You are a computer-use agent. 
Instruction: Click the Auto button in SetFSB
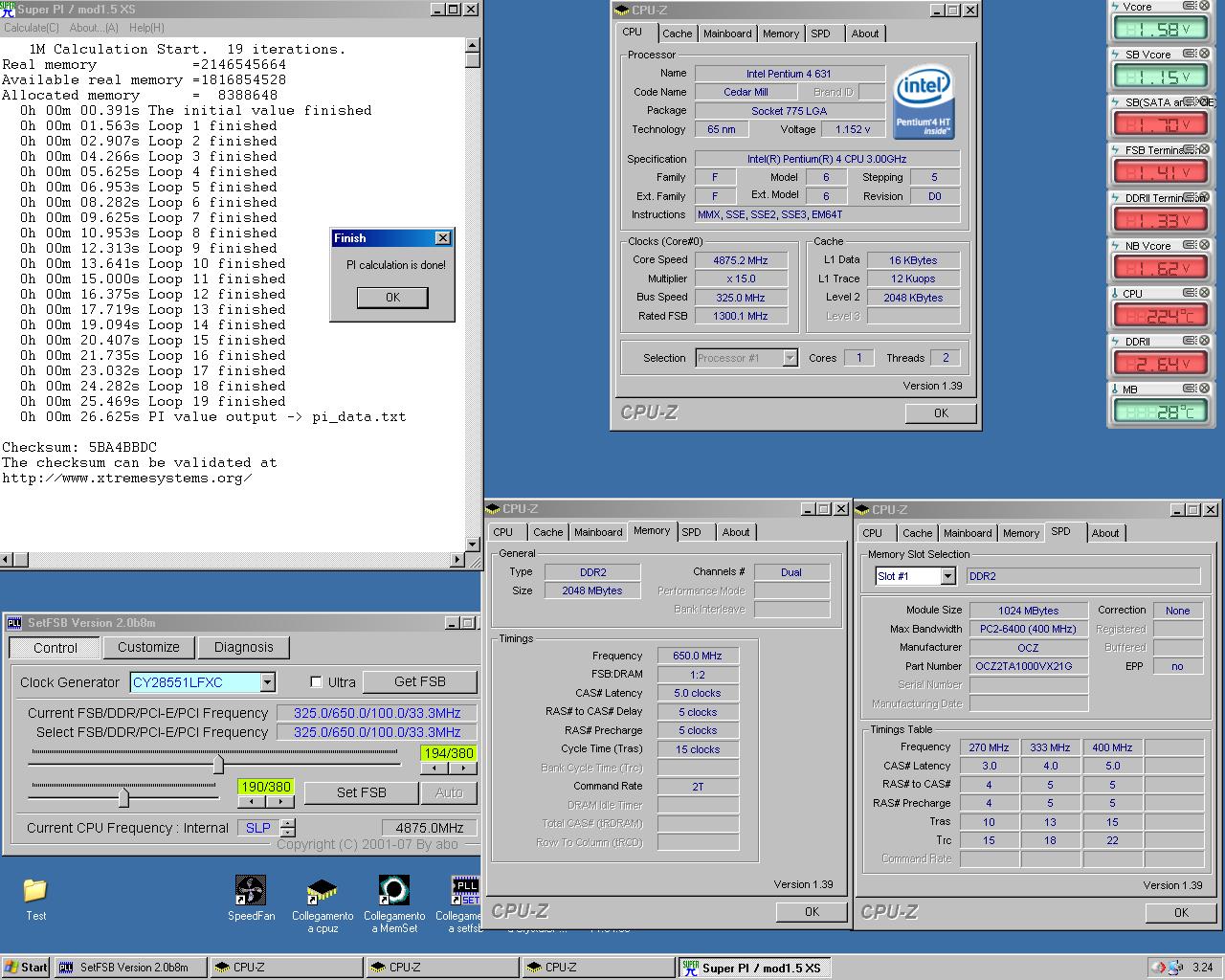(x=449, y=792)
